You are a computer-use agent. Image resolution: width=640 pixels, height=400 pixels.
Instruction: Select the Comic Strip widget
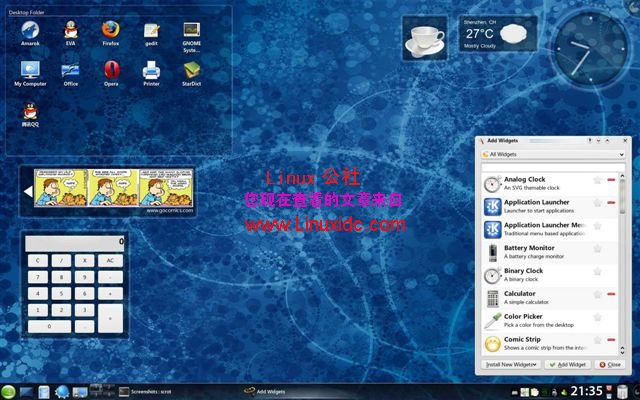(549, 344)
